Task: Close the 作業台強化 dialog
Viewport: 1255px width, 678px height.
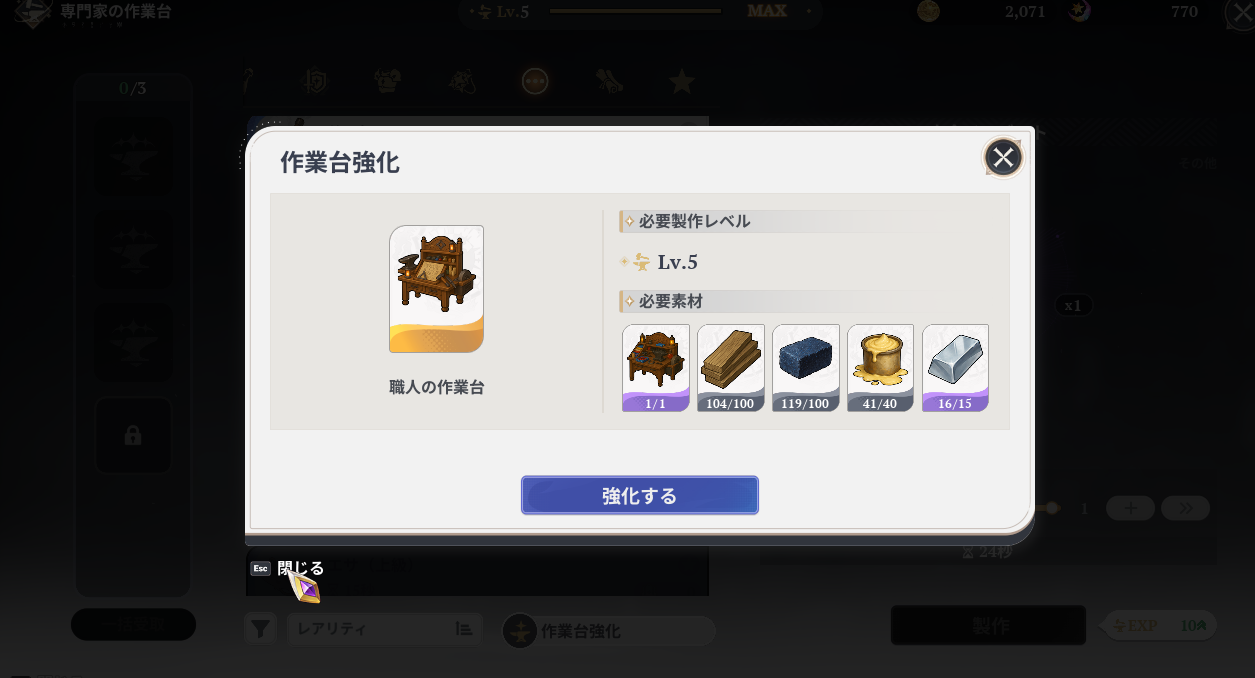Action: [1003, 157]
